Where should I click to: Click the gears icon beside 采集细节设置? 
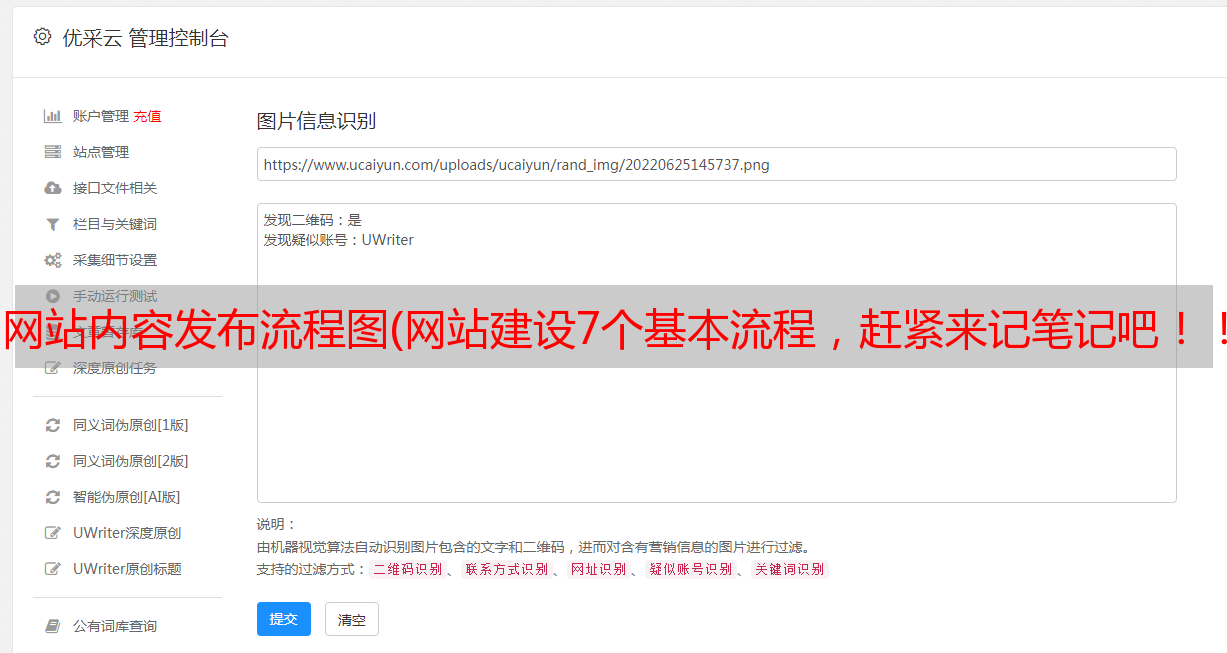[x=53, y=260]
